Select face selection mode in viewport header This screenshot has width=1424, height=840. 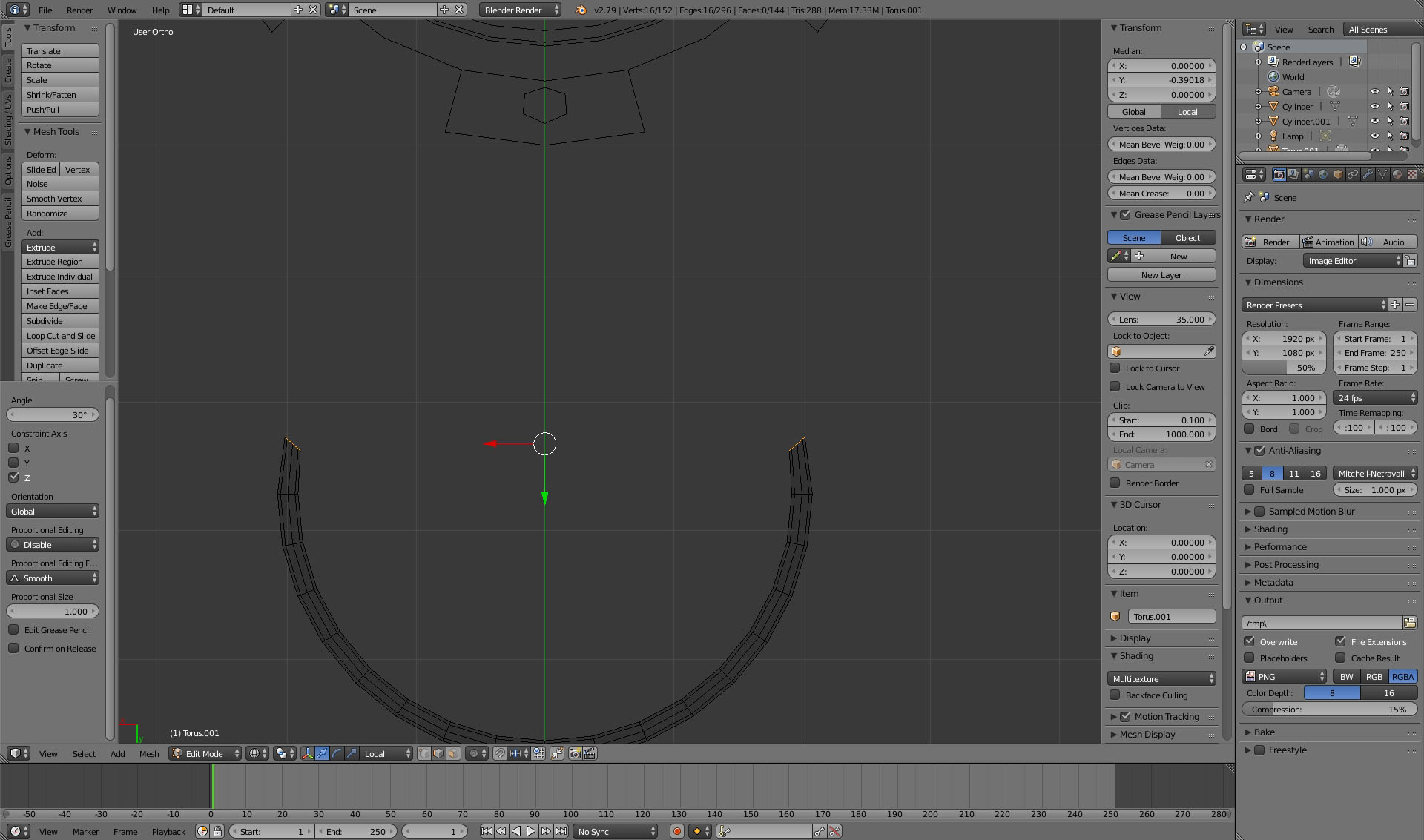453,753
